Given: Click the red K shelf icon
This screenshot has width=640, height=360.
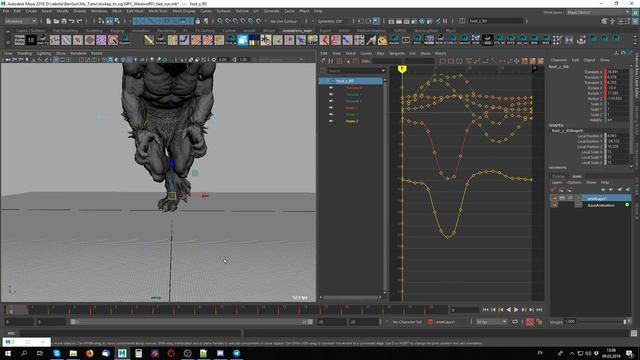Looking at the screenshot, I should tap(324, 40).
